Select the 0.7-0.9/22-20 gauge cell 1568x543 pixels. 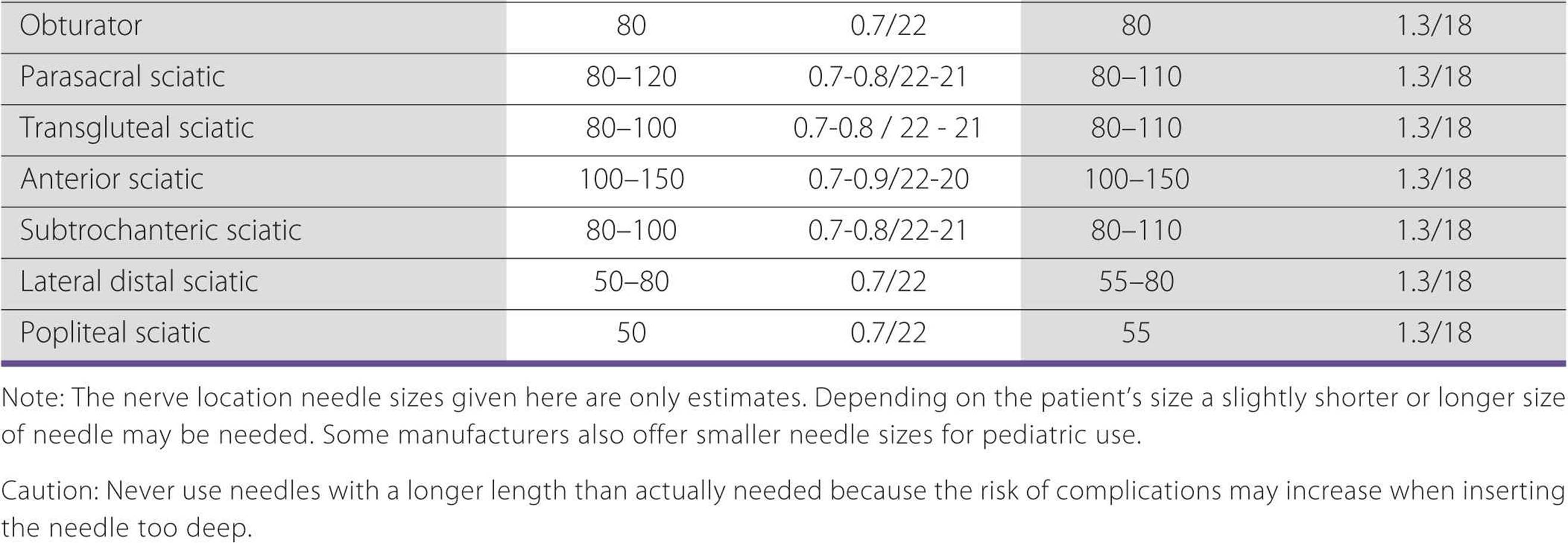888,179
